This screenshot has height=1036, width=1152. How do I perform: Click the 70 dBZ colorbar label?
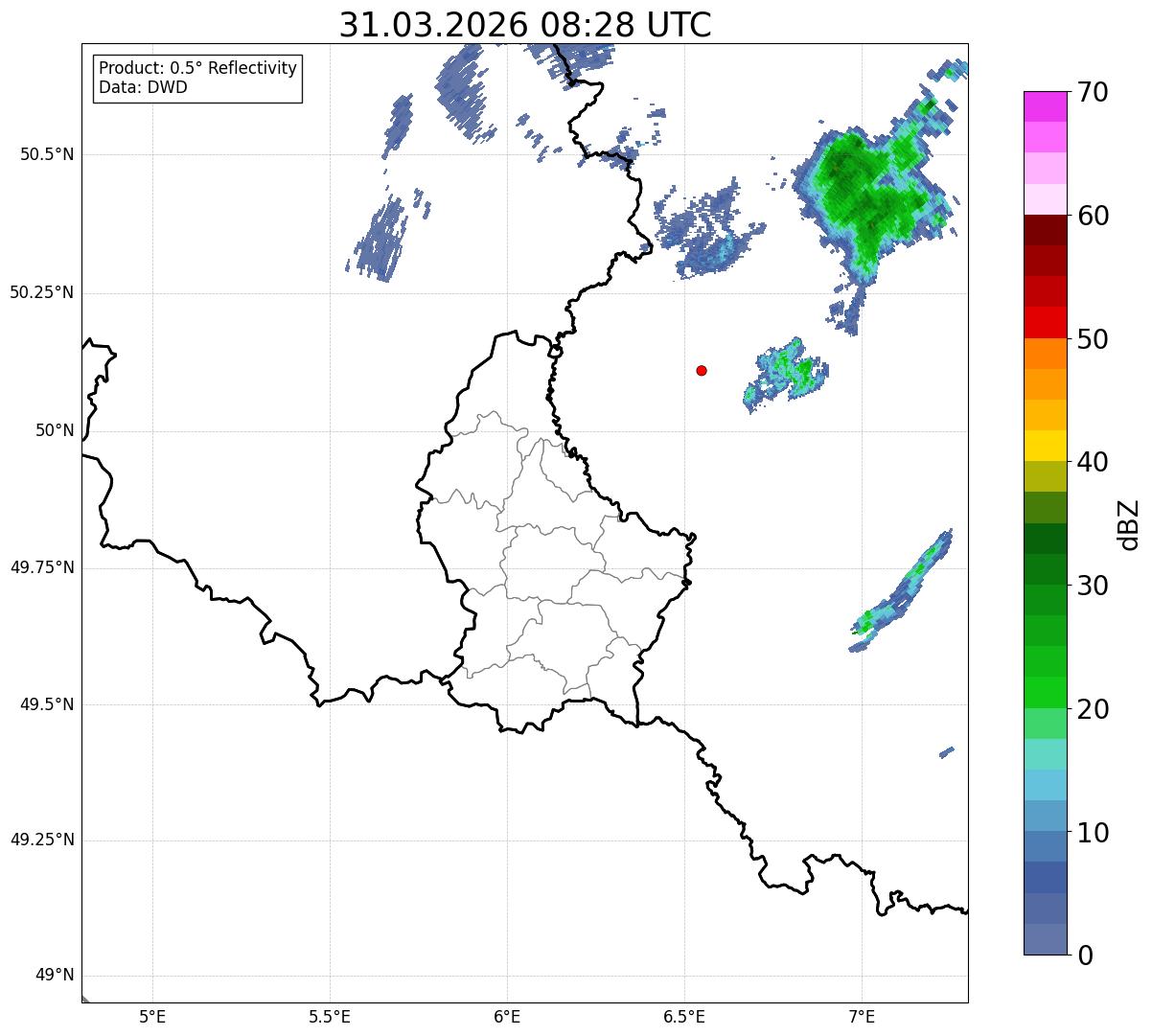pyautogui.click(x=1093, y=92)
